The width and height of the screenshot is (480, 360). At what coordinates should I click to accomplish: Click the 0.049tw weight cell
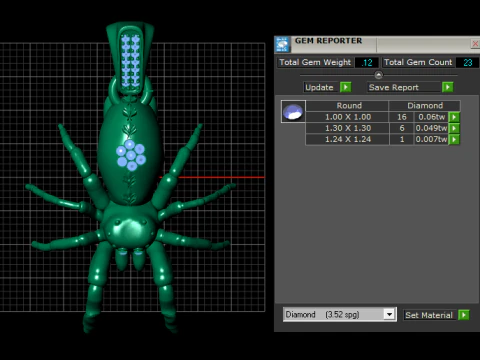pos(431,128)
